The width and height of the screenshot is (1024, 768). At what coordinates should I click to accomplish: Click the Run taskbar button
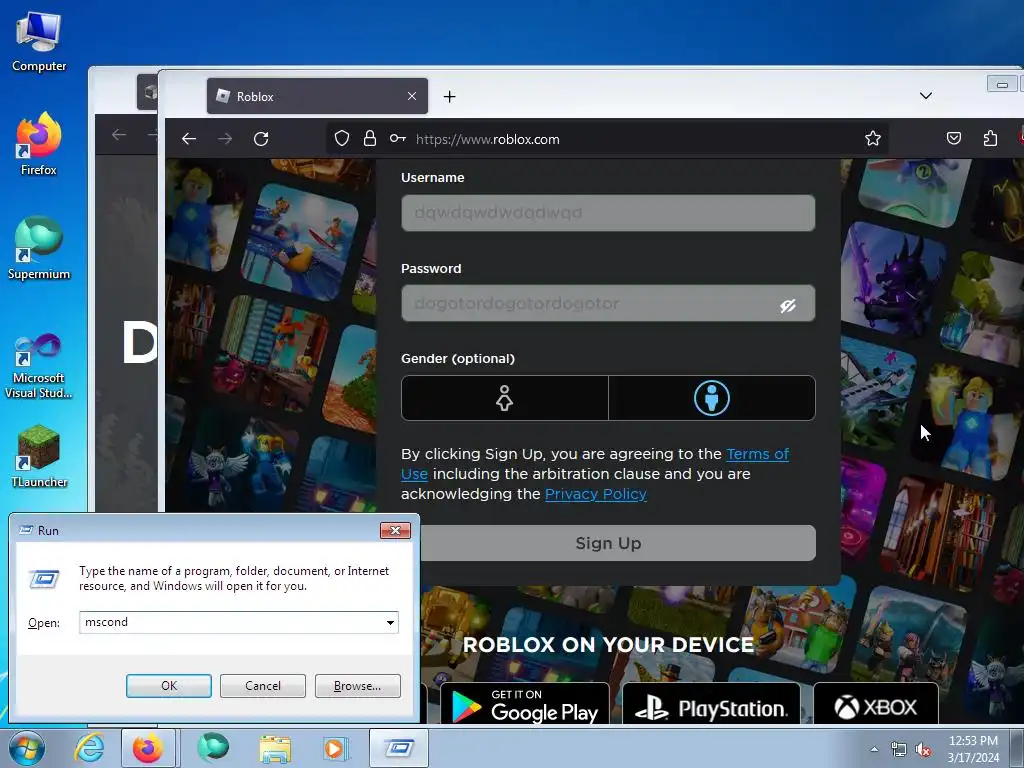point(399,748)
